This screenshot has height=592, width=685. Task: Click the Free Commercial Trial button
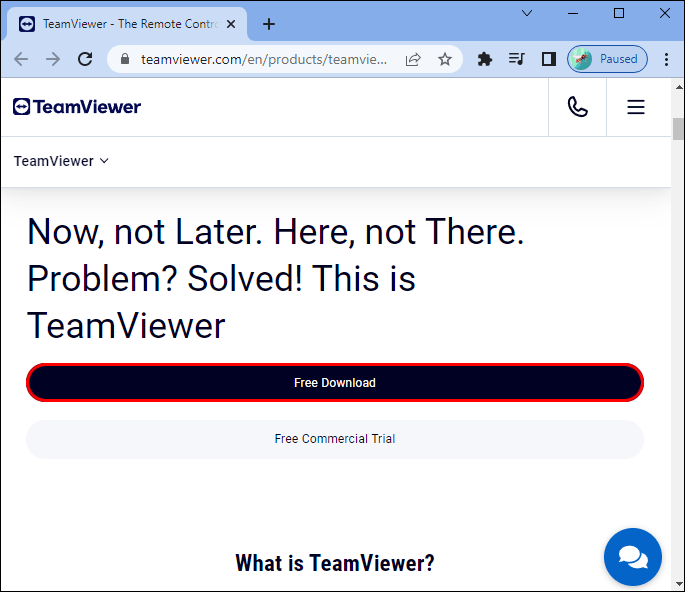tap(335, 439)
